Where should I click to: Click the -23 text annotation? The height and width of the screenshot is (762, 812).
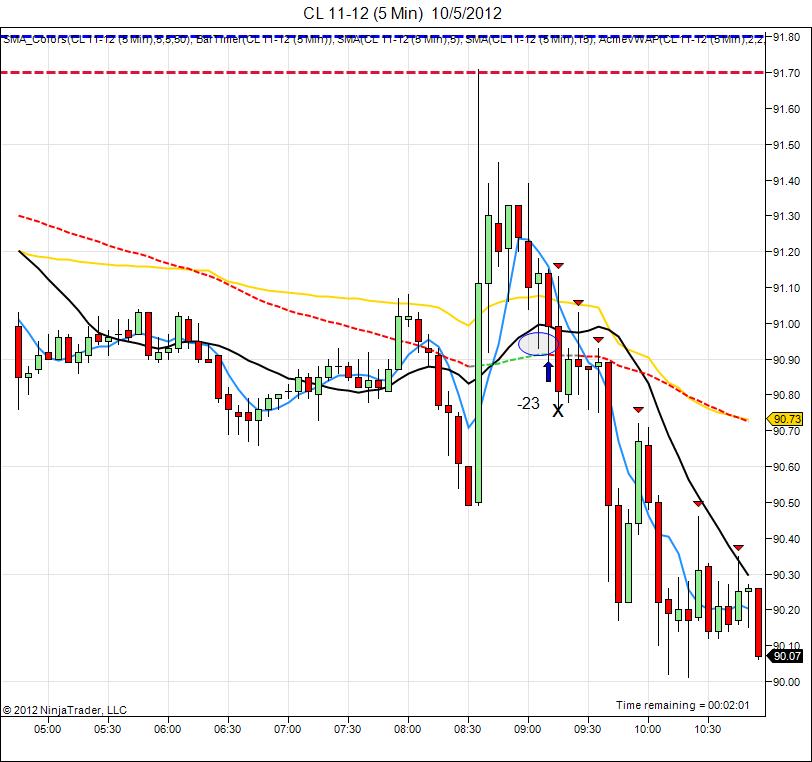pyautogui.click(x=528, y=403)
